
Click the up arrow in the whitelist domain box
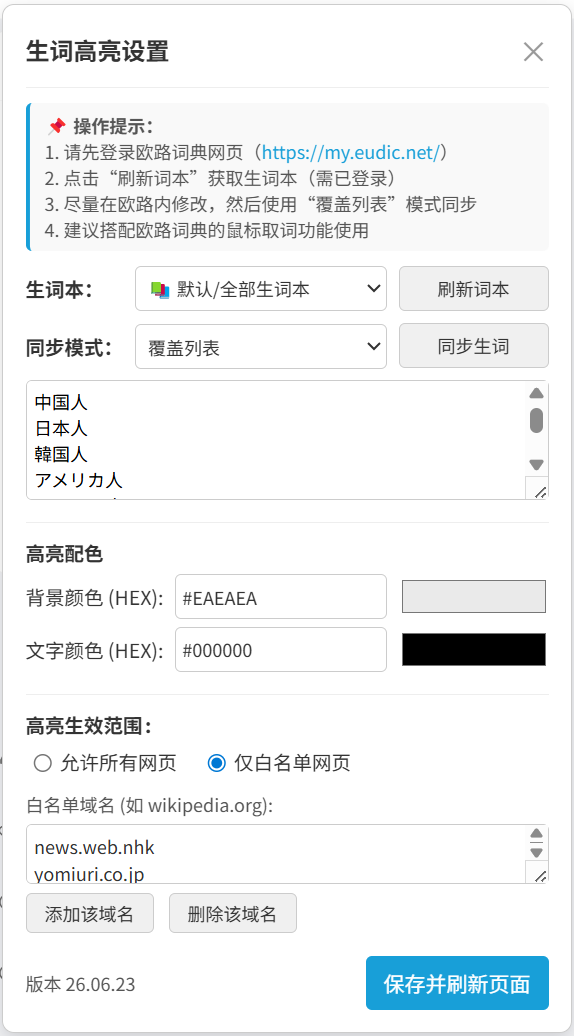536,834
